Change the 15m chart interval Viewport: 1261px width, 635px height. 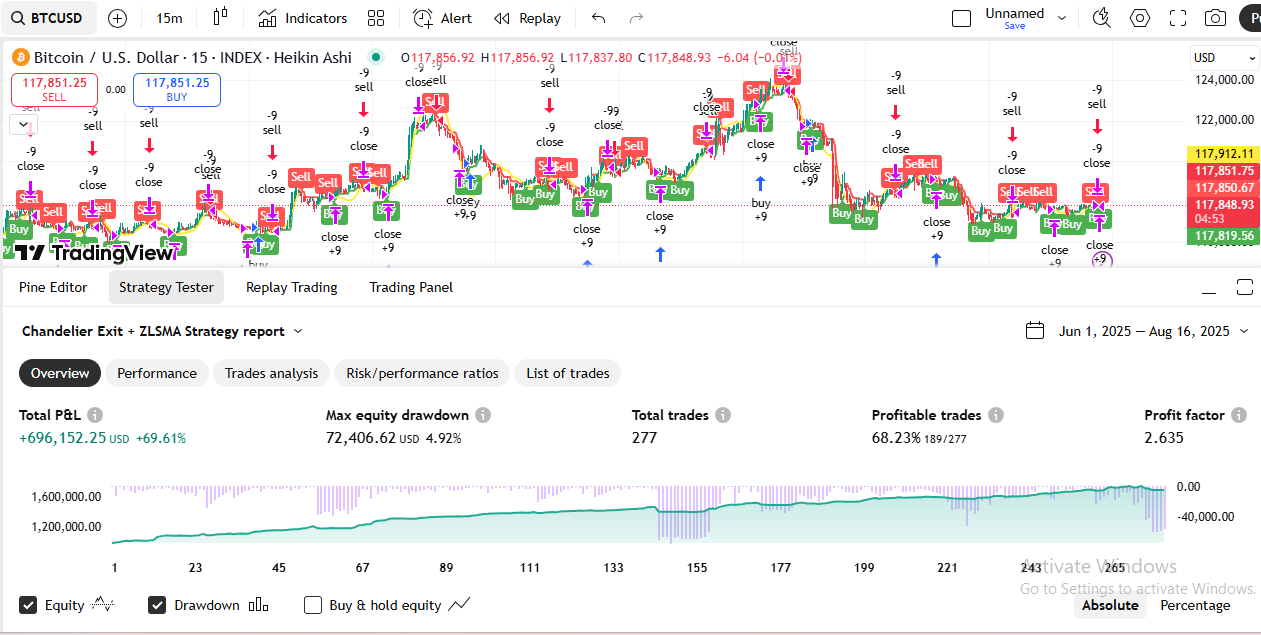[170, 18]
